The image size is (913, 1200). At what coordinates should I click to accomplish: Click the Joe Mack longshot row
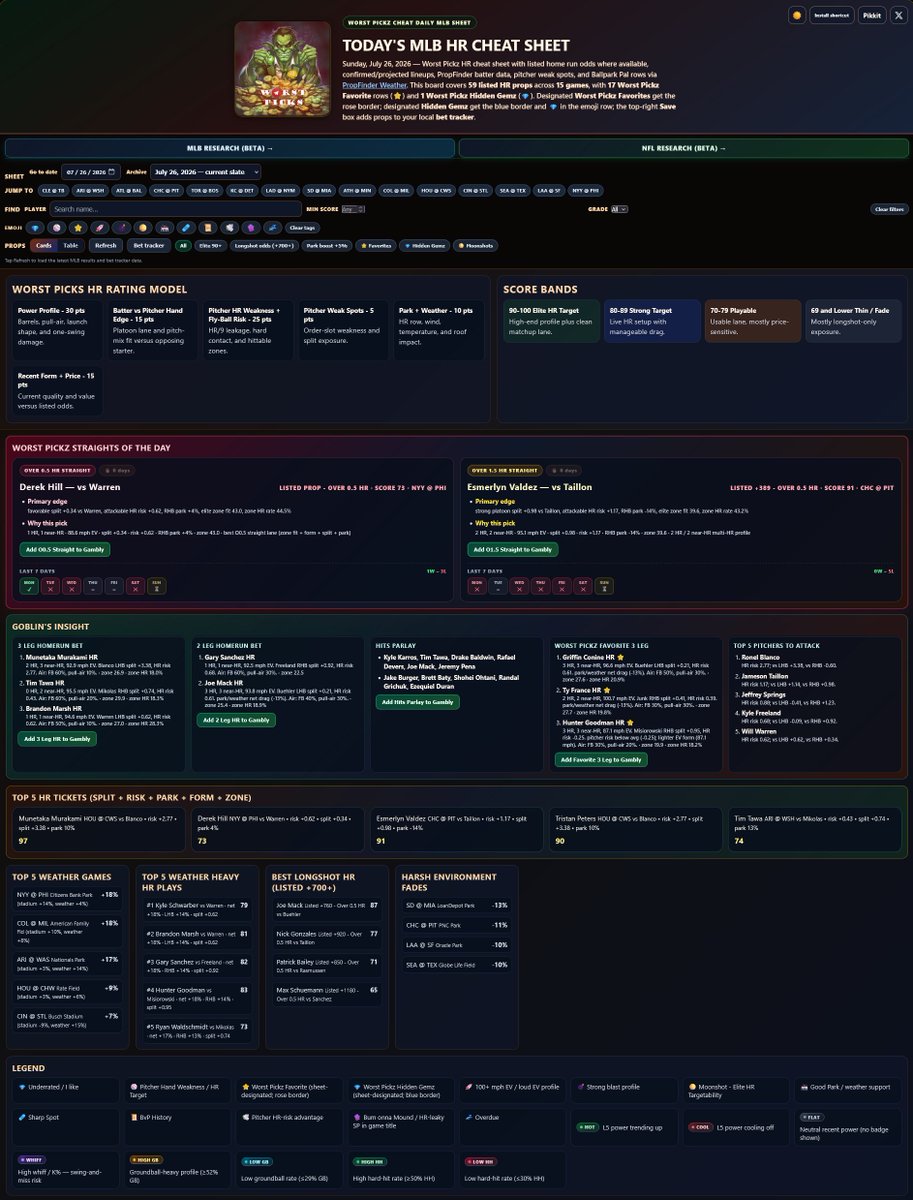click(x=327, y=909)
